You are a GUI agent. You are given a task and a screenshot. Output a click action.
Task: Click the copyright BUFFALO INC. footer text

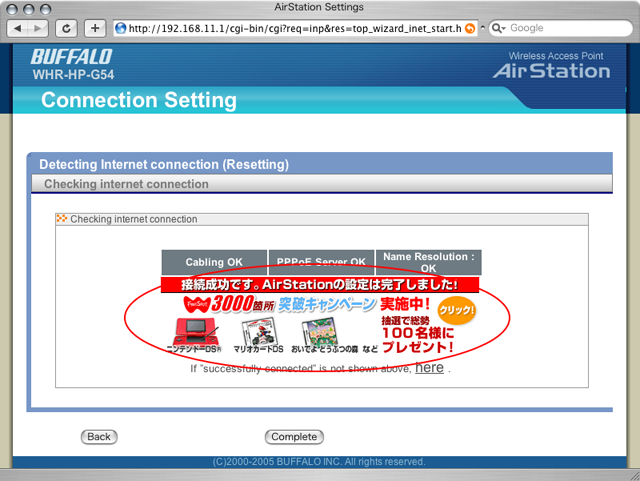click(319, 462)
